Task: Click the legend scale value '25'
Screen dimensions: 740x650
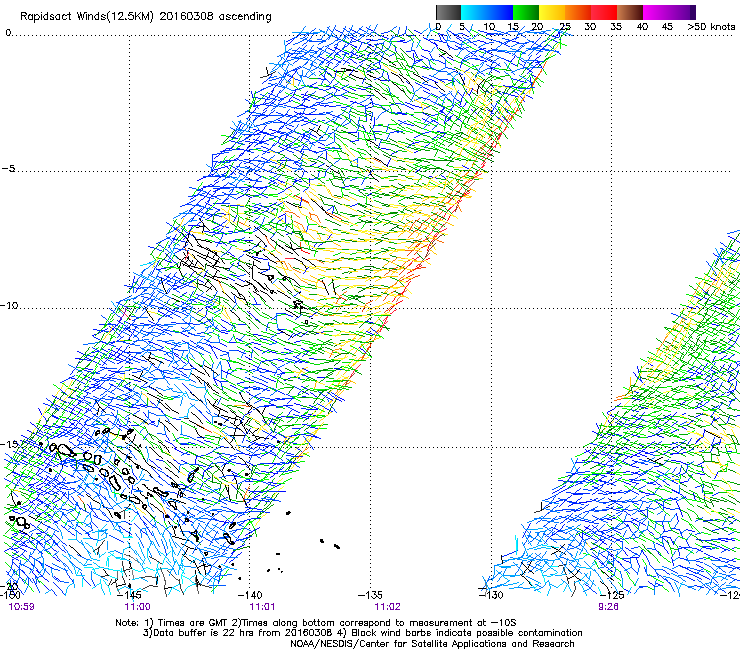Action: point(565,27)
